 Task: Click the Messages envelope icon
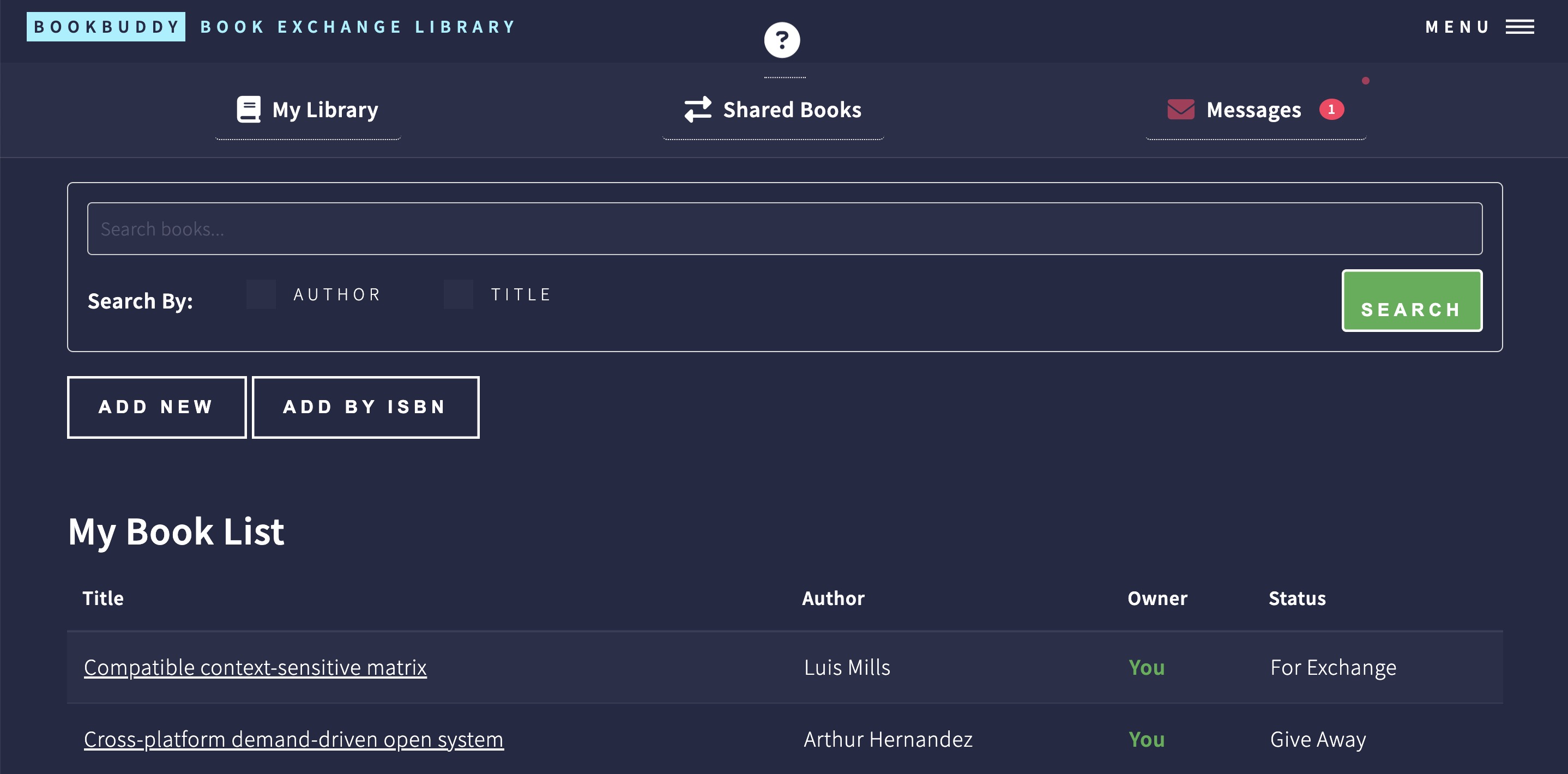coord(1180,110)
